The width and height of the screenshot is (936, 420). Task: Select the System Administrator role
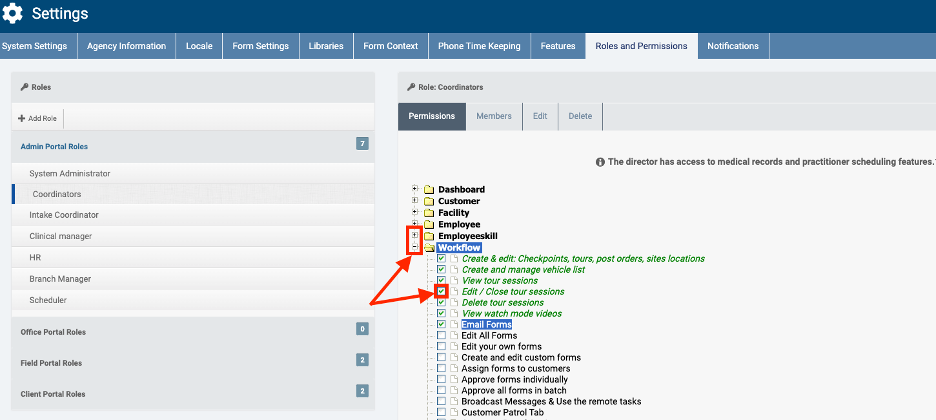click(x=193, y=174)
